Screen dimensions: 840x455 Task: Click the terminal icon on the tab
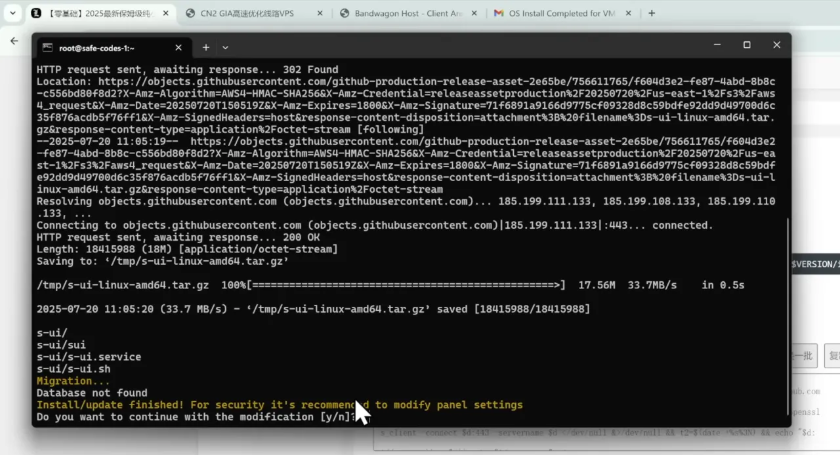click(x=48, y=48)
